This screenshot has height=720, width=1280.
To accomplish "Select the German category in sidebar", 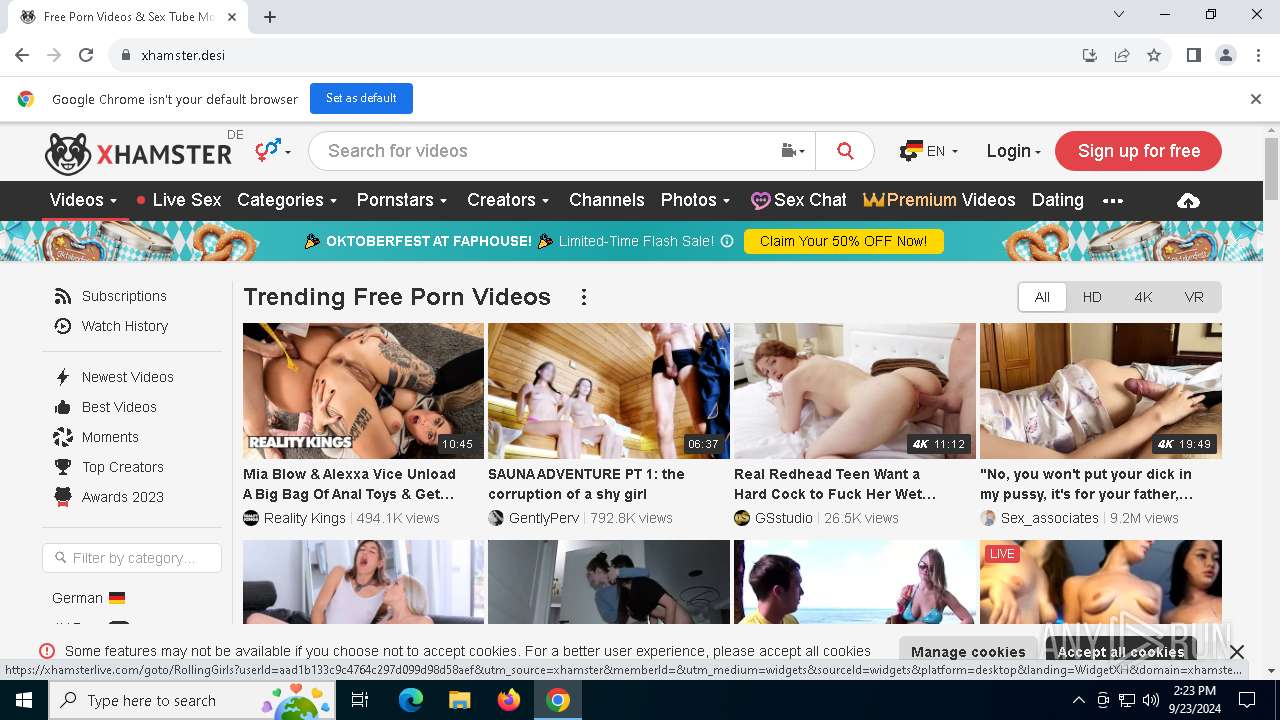I will pyautogui.click(x=88, y=598).
